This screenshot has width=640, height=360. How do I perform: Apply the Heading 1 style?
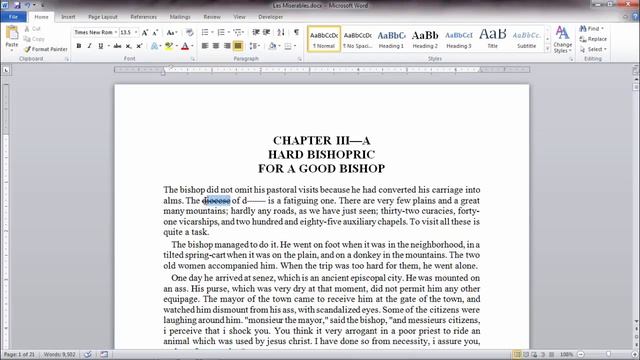[391, 39]
